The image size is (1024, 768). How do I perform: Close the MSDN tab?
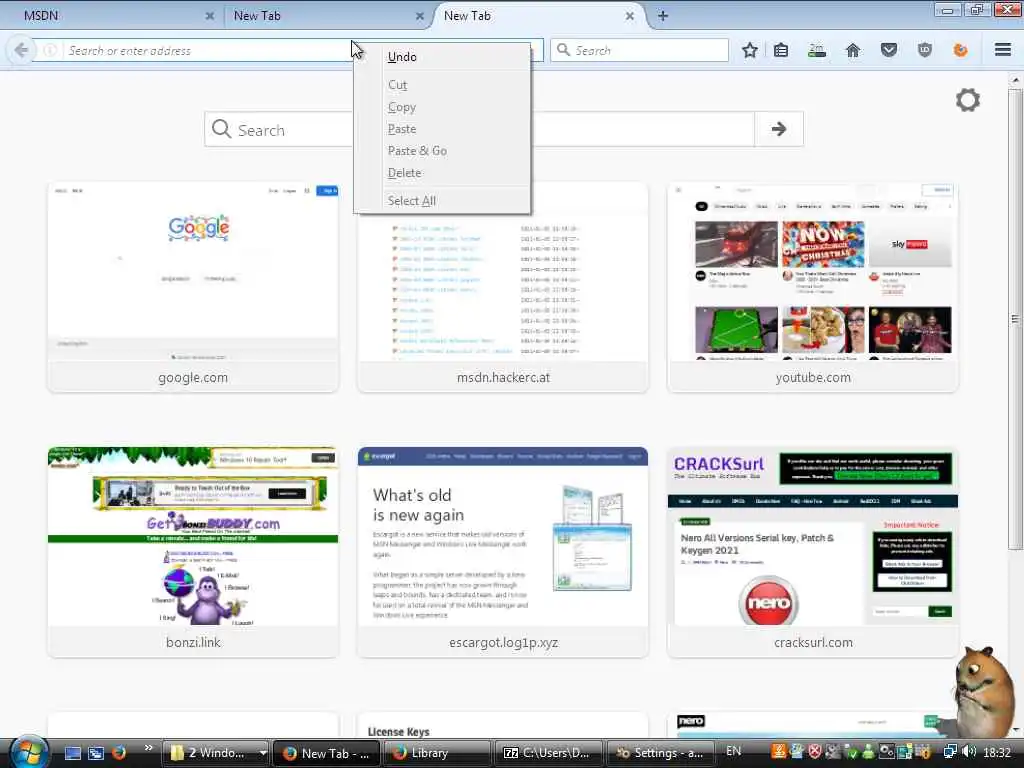pyautogui.click(x=210, y=16)
